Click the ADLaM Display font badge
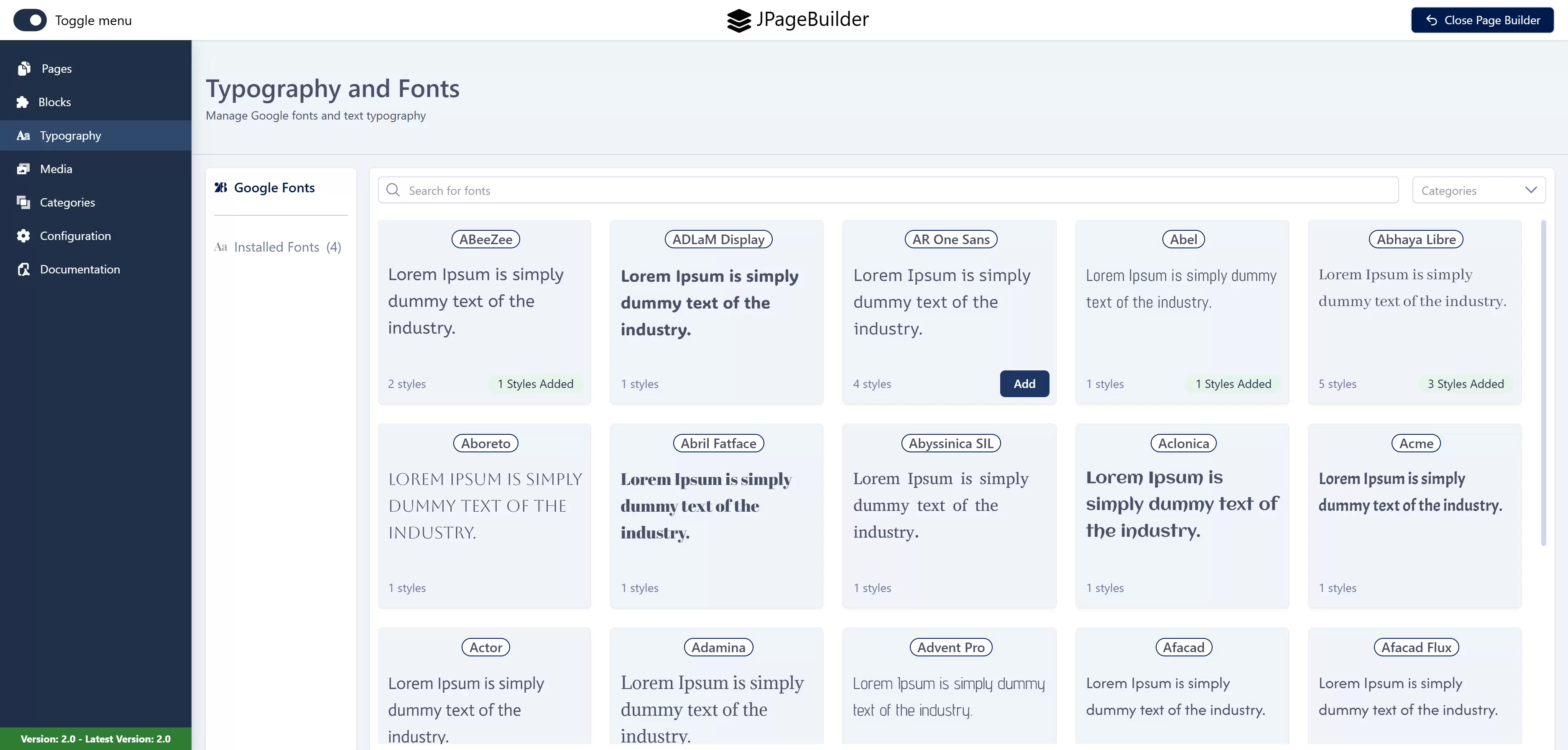The height and width of the screenshot is (750, 1568). (718, 240)
